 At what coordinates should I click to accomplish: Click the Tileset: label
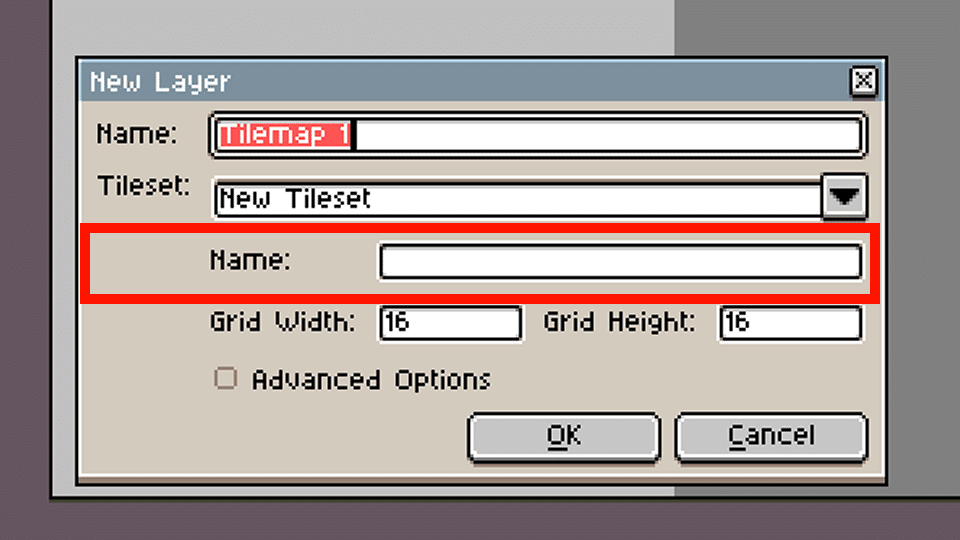point(144,185)
